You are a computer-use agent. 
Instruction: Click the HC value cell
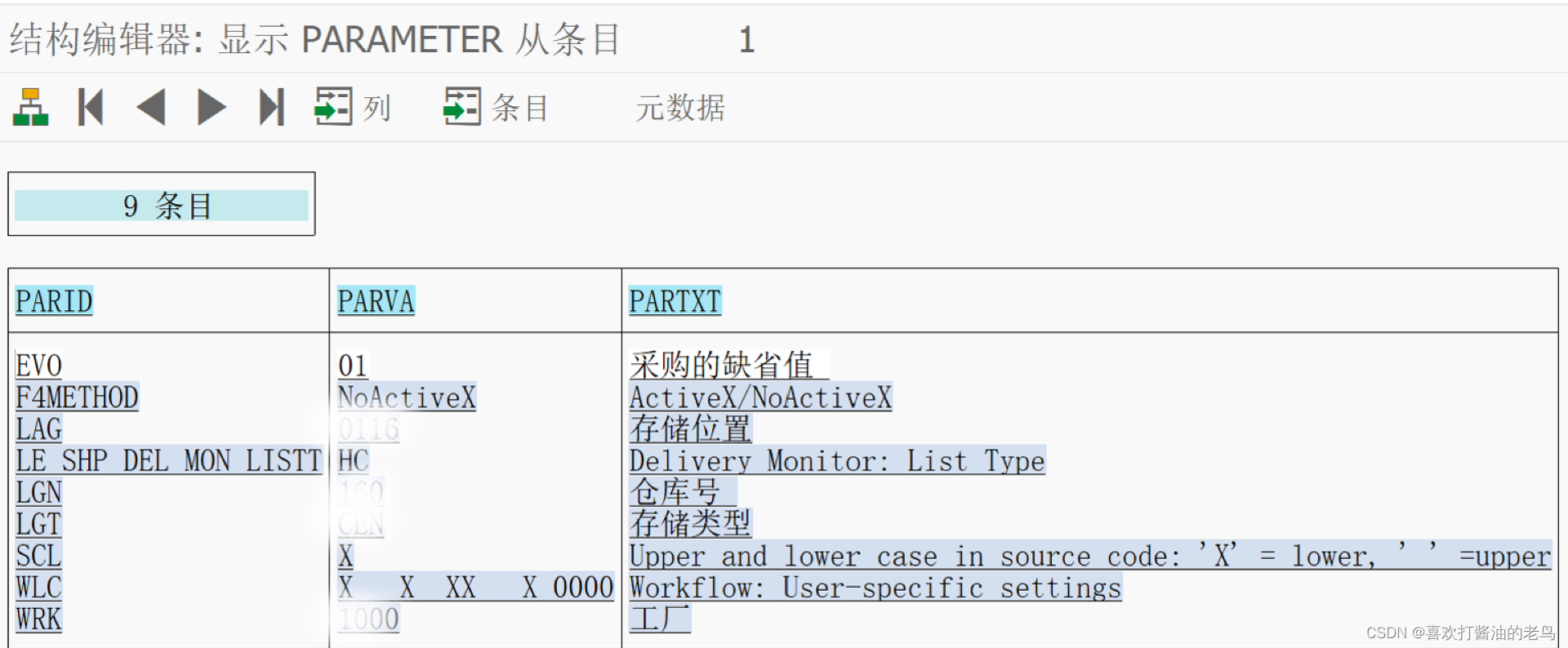pos(354,461)
